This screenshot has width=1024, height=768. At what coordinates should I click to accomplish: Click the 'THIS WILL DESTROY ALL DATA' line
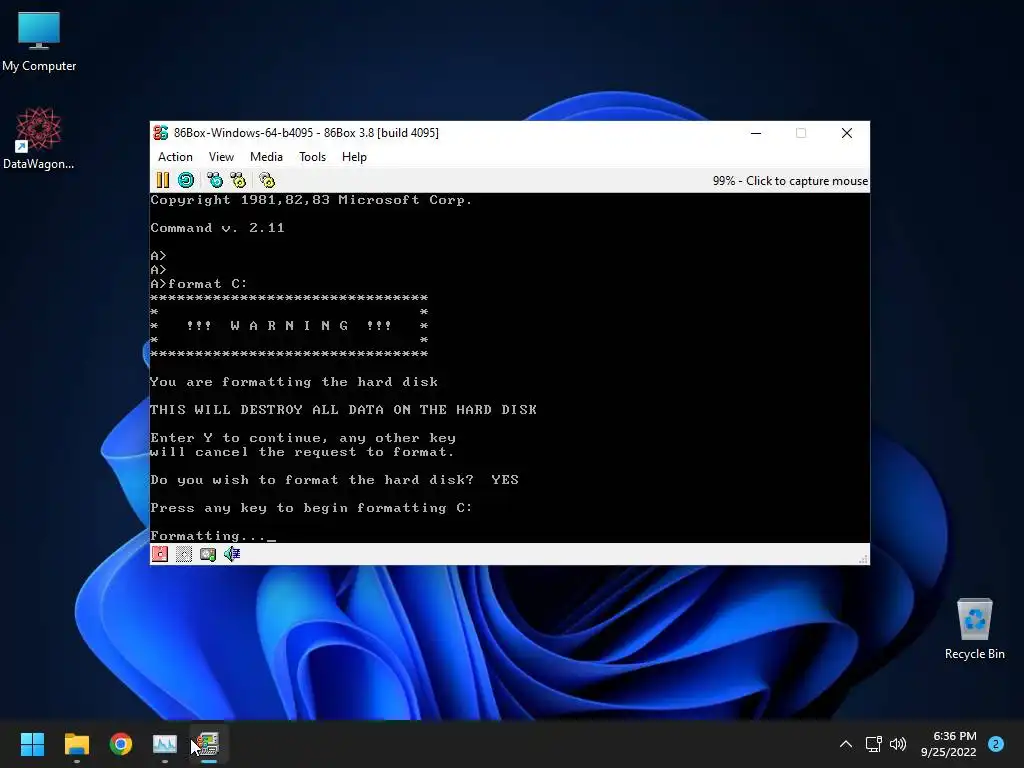click(x=344, y=410)
